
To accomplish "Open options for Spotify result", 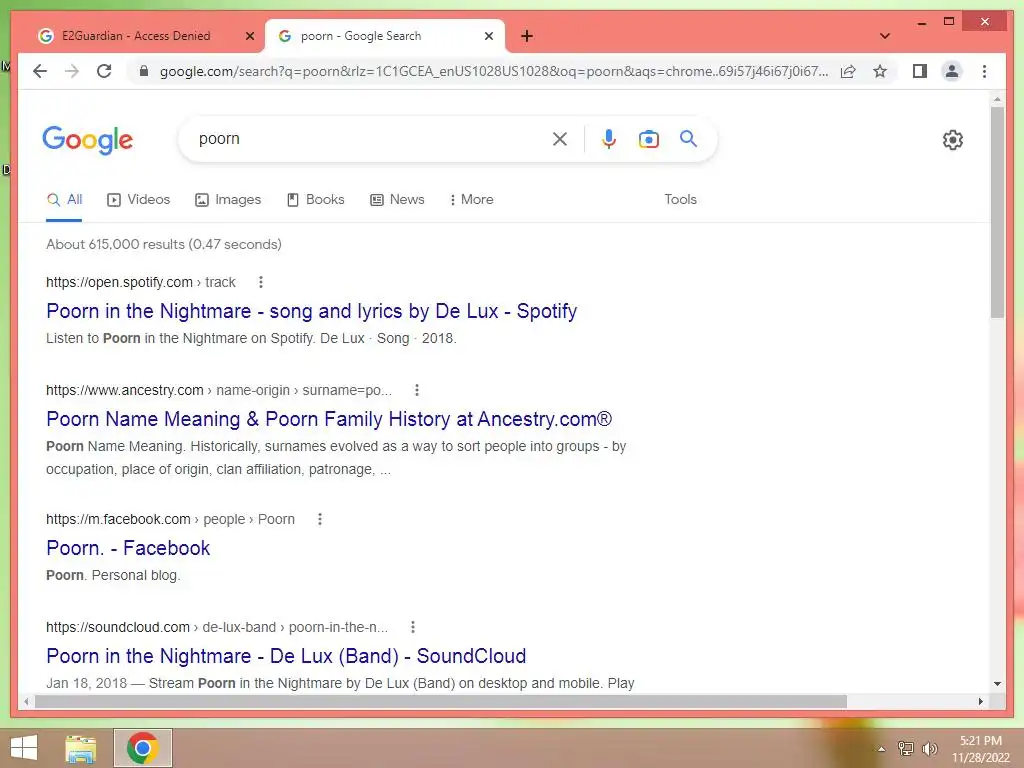I will pyautogui.click(x=261, y=282).
